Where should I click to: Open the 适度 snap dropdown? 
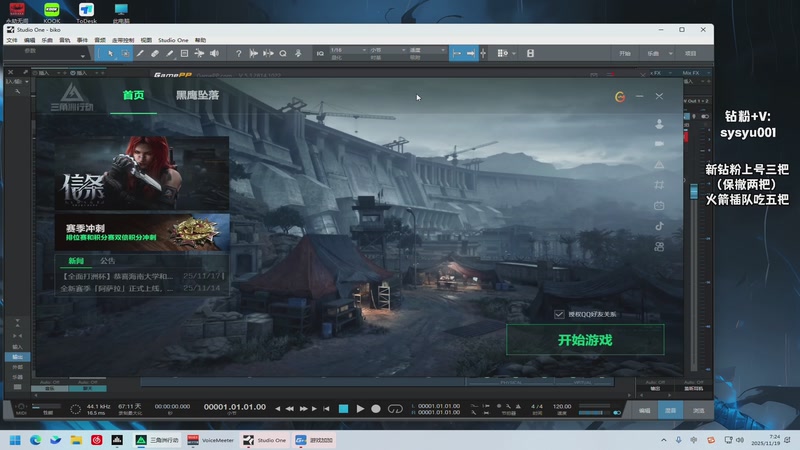coord(427,50)
